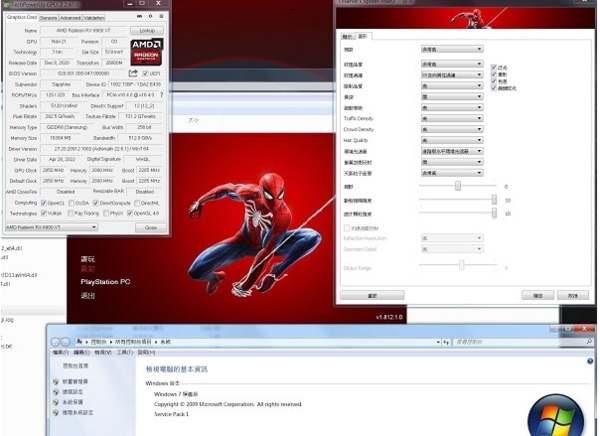Click the OK (確定) button in settings dialog
Screen dimensions: 600x436
[538, 296]
